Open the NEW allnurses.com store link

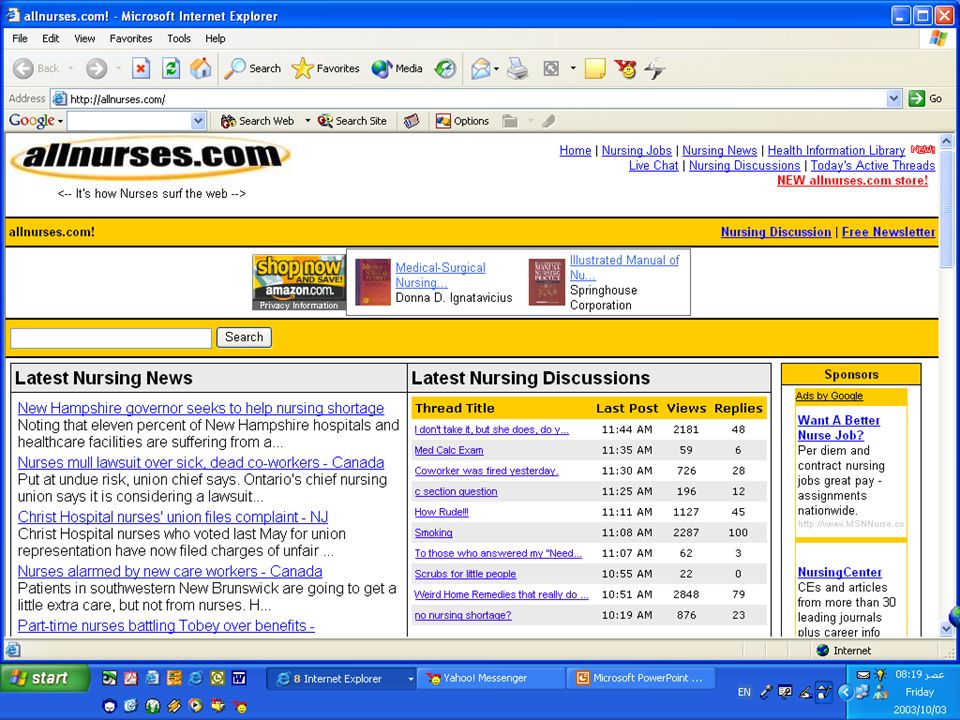852,181
